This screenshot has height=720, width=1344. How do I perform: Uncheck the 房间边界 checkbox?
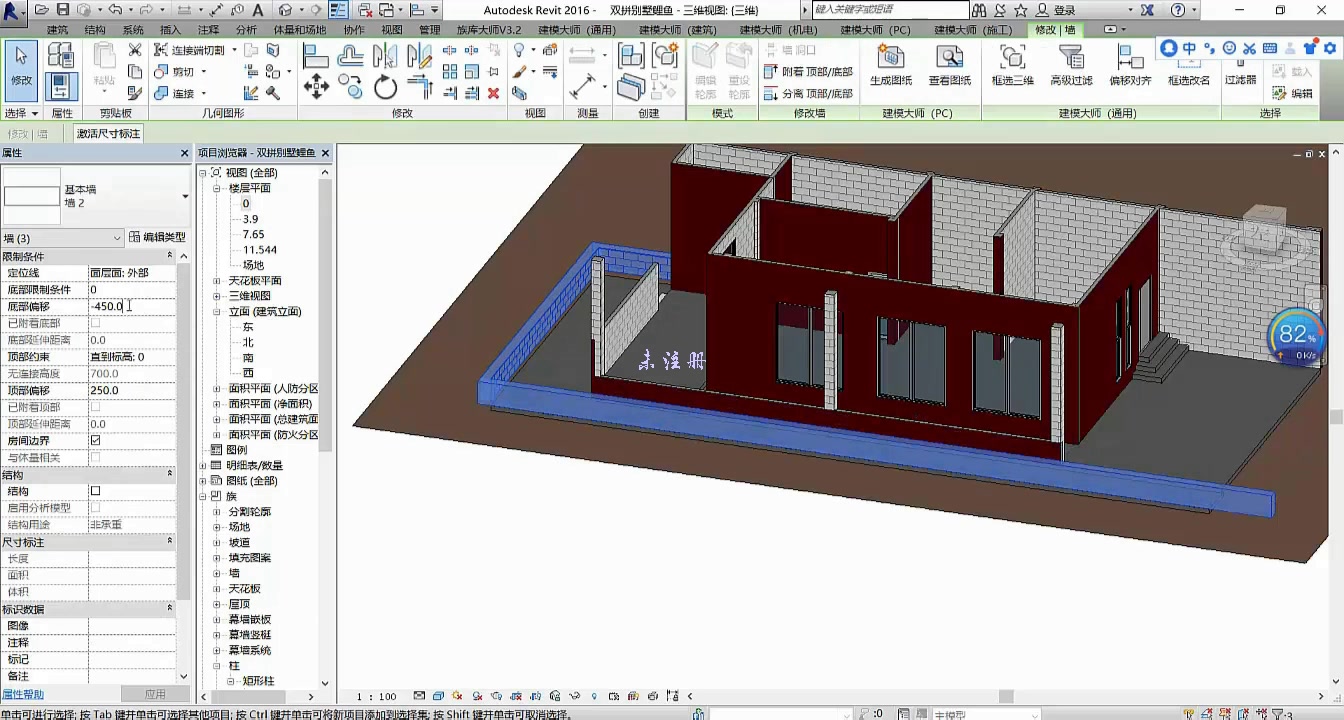click(95, 440)
